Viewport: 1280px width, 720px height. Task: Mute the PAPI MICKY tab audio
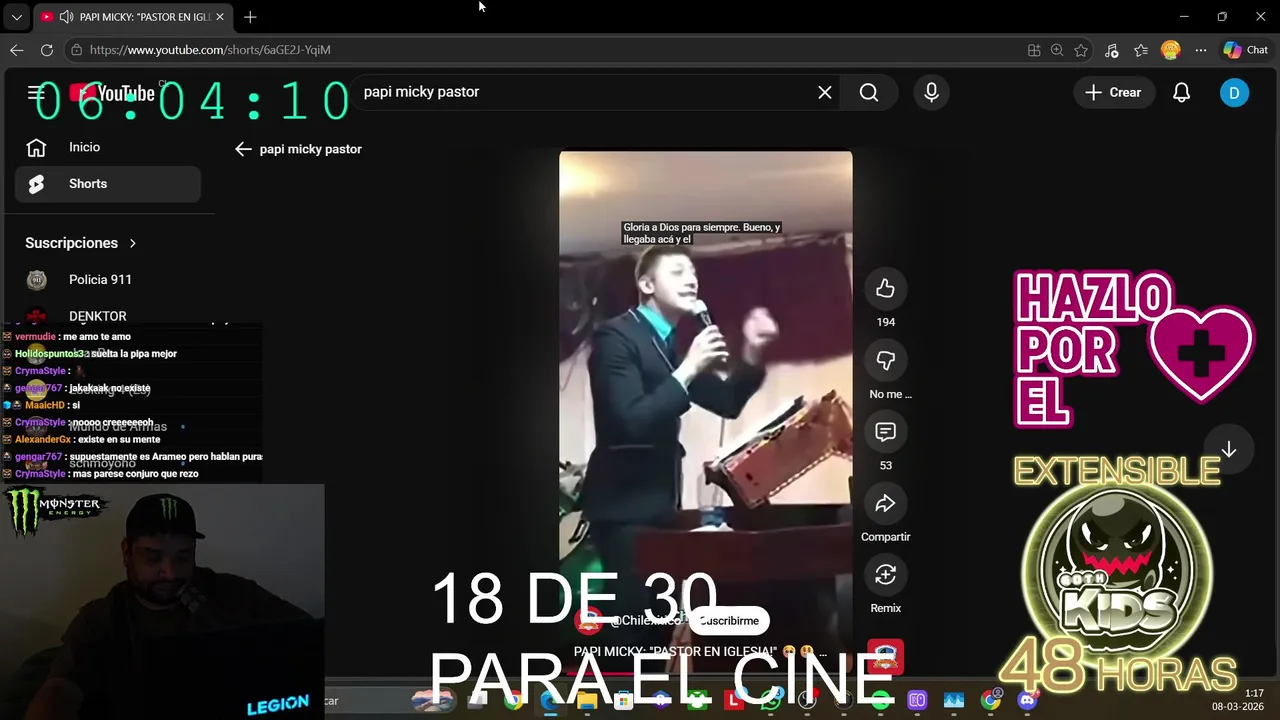coord(66,17)
